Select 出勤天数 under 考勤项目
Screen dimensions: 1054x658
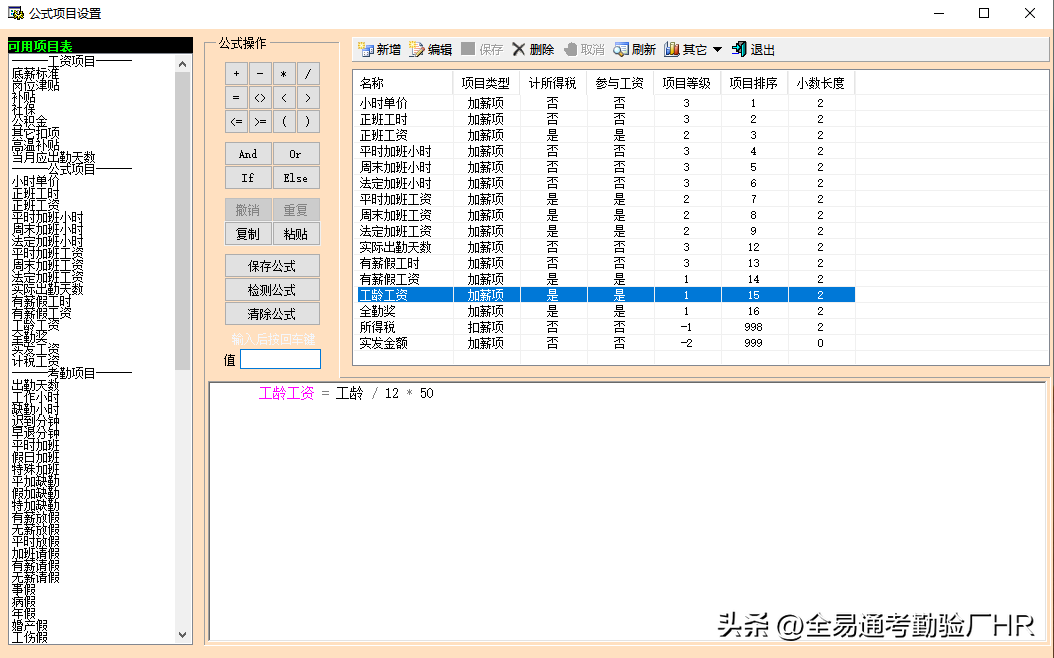(x=35, y=385)
